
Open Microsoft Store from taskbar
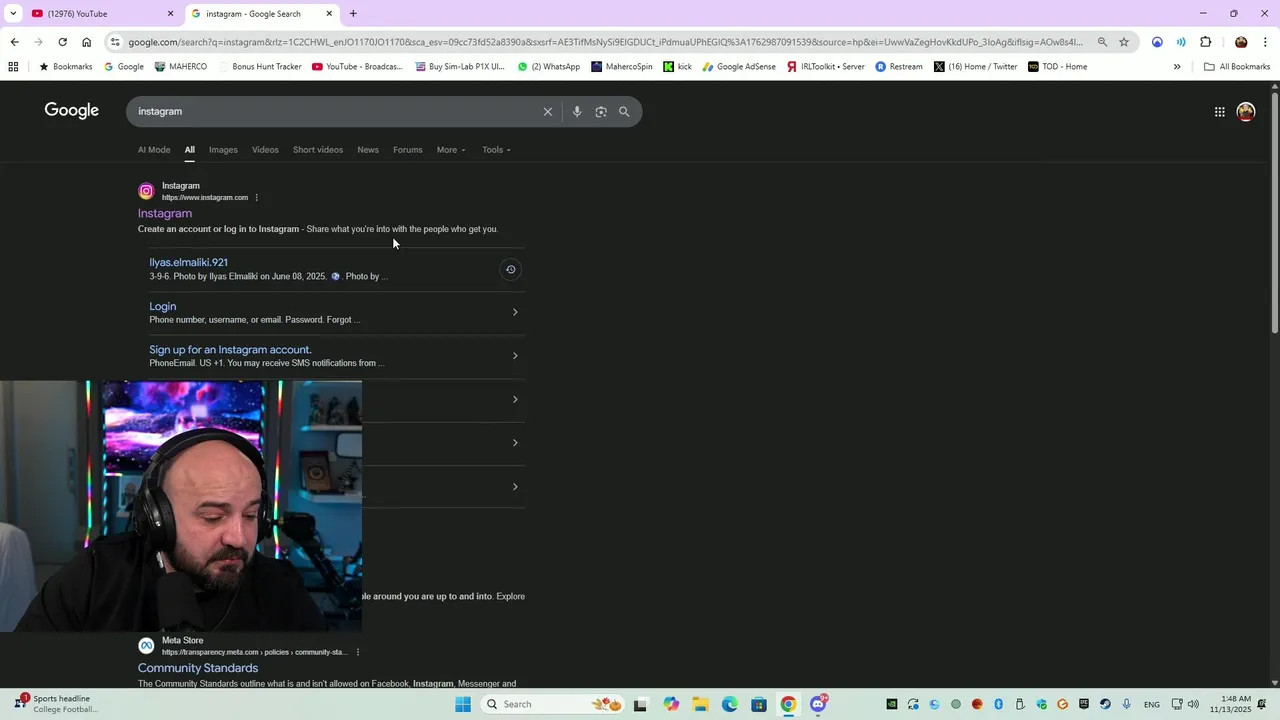759,704
